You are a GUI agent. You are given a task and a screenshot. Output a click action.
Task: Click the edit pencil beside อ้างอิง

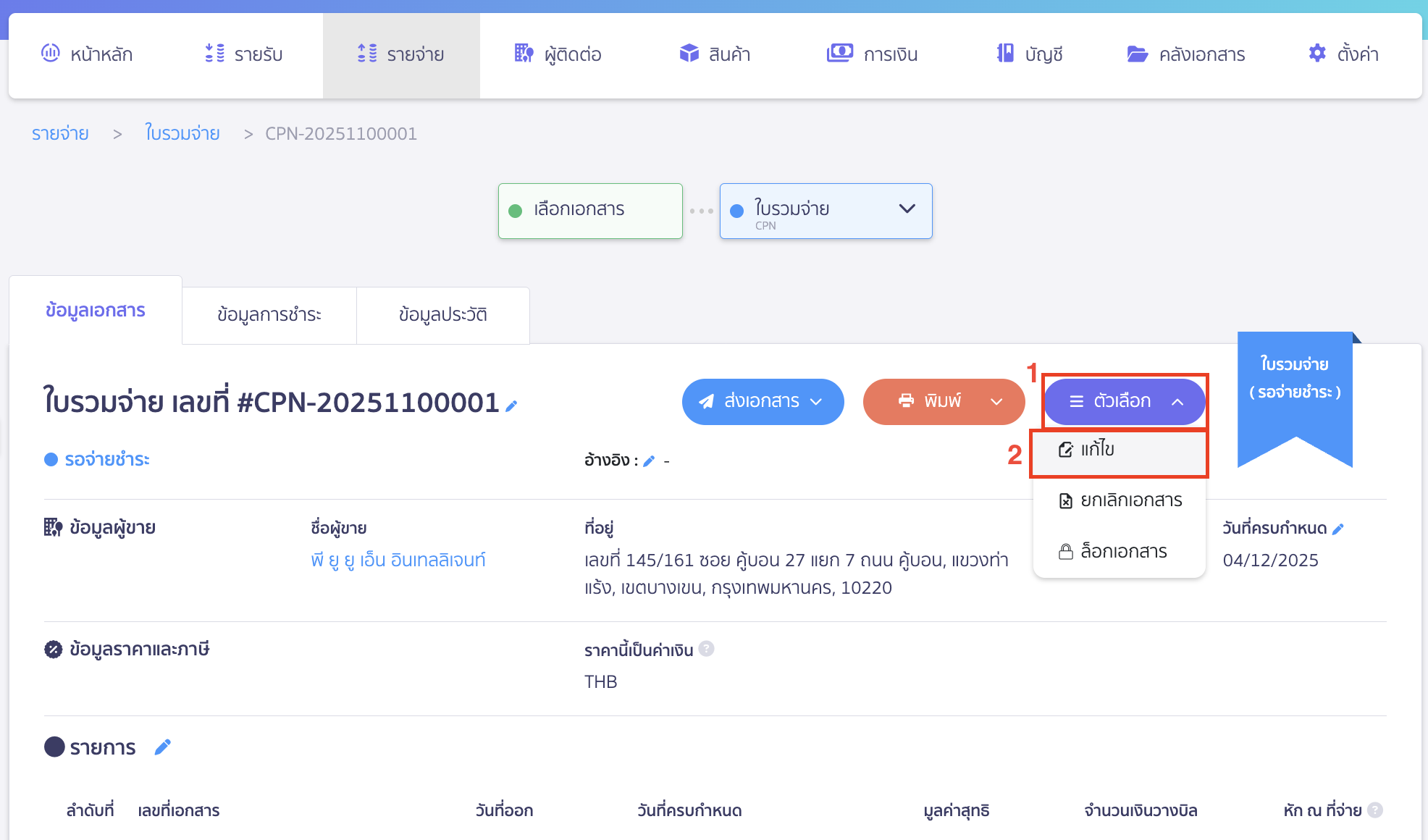pos(649,461)
